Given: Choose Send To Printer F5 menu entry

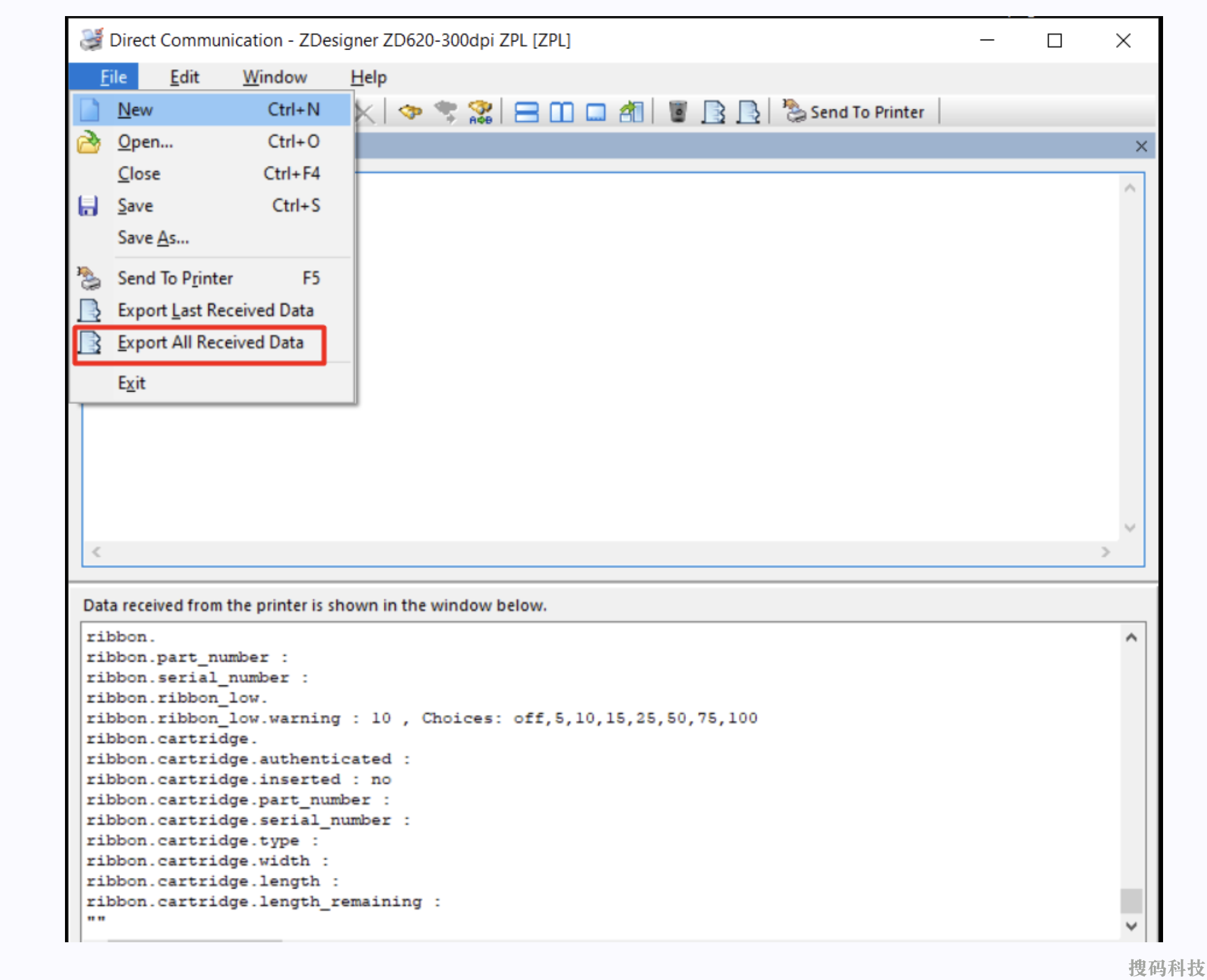Looking at the screenshot, I should (x=212, y=278).
